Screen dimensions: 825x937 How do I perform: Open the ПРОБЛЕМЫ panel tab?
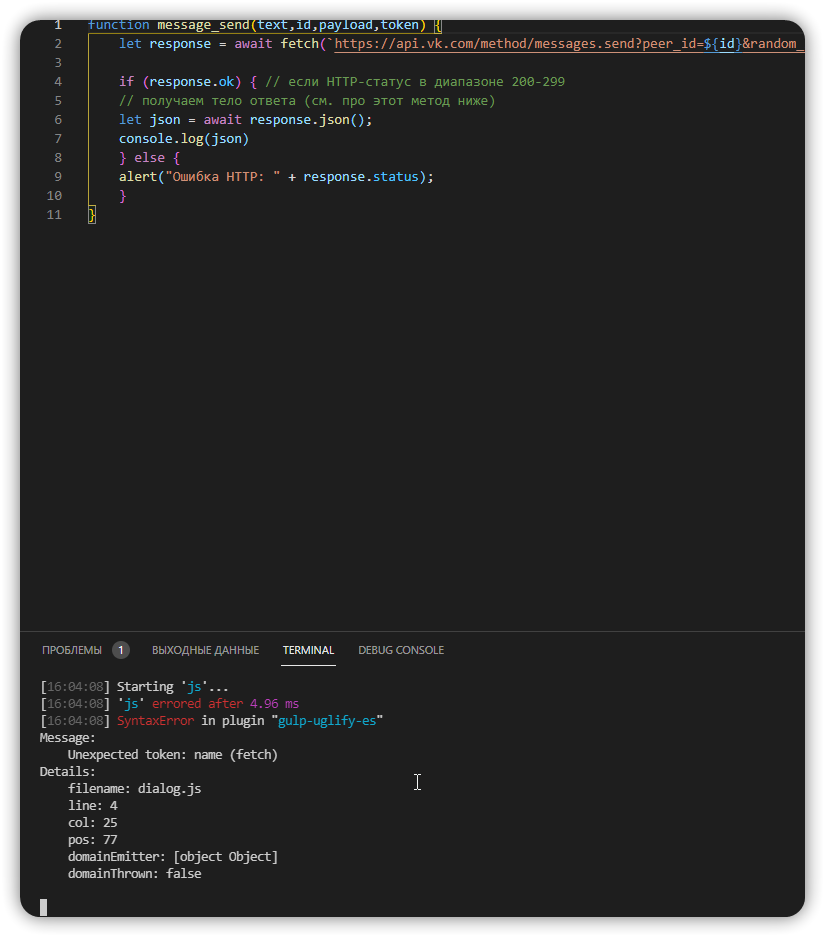[x=72, y=650]
